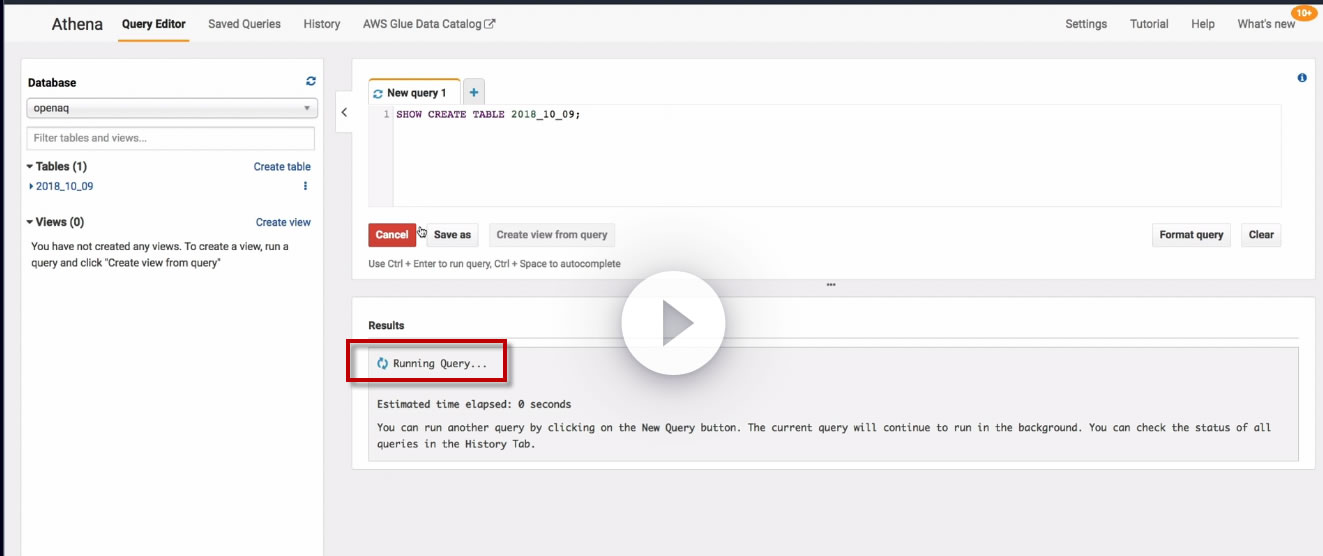Click the Format query button
This screenshot has width=1323, height=556.
tap(1191, 235)
